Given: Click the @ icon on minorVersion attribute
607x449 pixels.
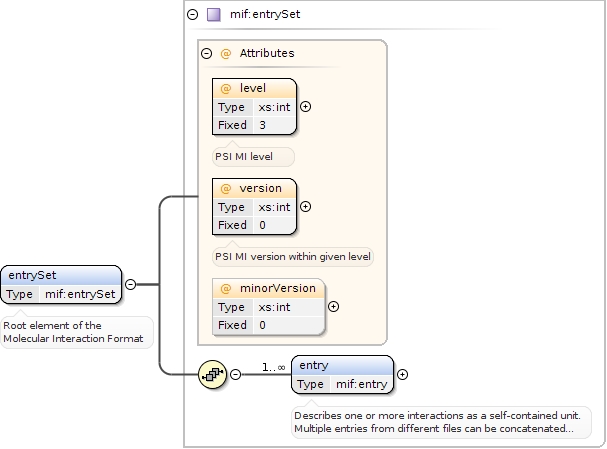Looking at the screenshot, I should pyautogui.click(x=226, y=288).
